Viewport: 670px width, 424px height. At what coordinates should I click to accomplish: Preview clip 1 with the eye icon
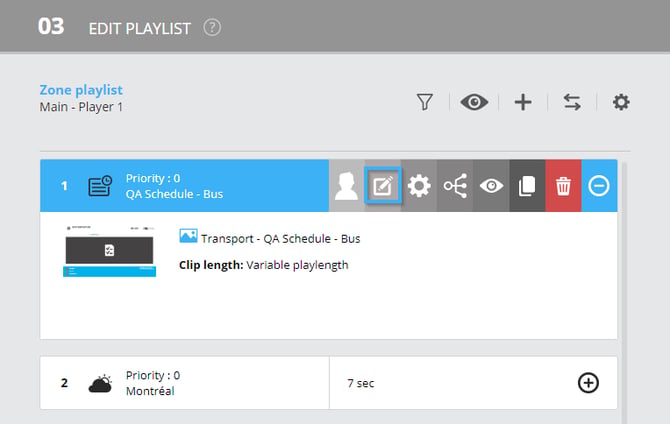[x=491, y=186]
